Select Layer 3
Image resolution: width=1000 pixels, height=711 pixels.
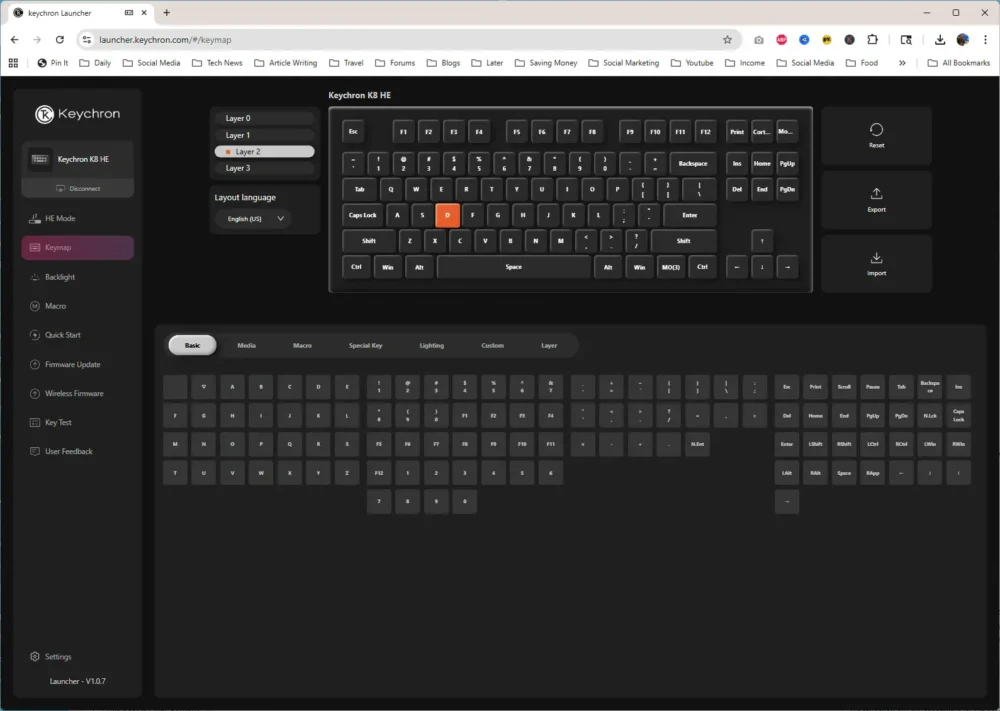tap(264, 168)
